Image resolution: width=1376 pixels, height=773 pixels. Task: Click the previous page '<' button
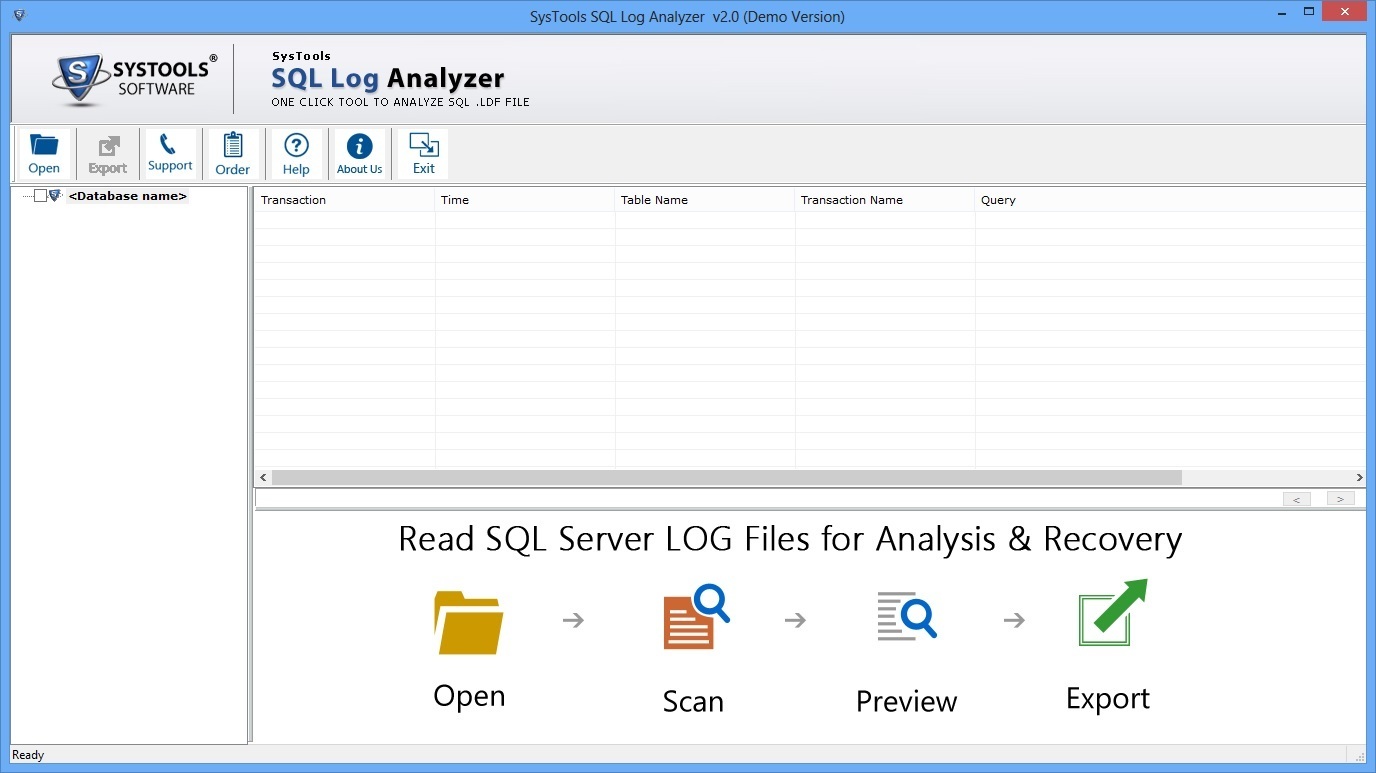point(1296,499)
